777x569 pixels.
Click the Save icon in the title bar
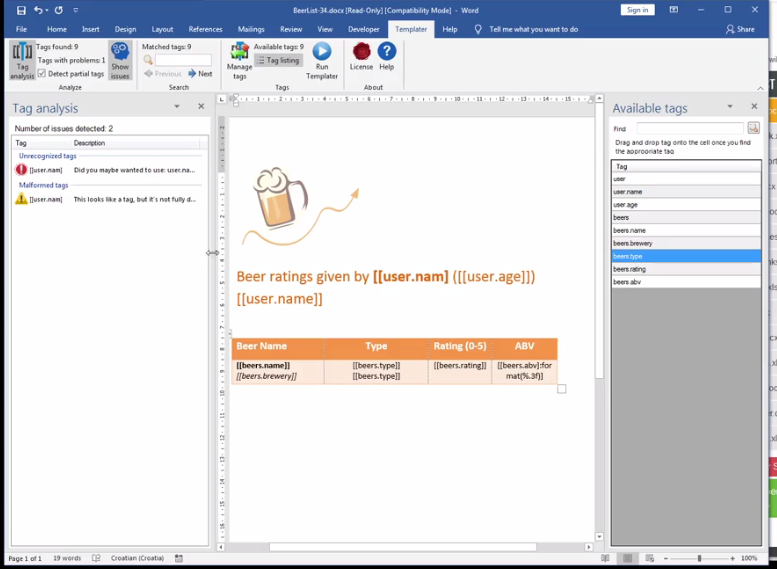[21, 10]
